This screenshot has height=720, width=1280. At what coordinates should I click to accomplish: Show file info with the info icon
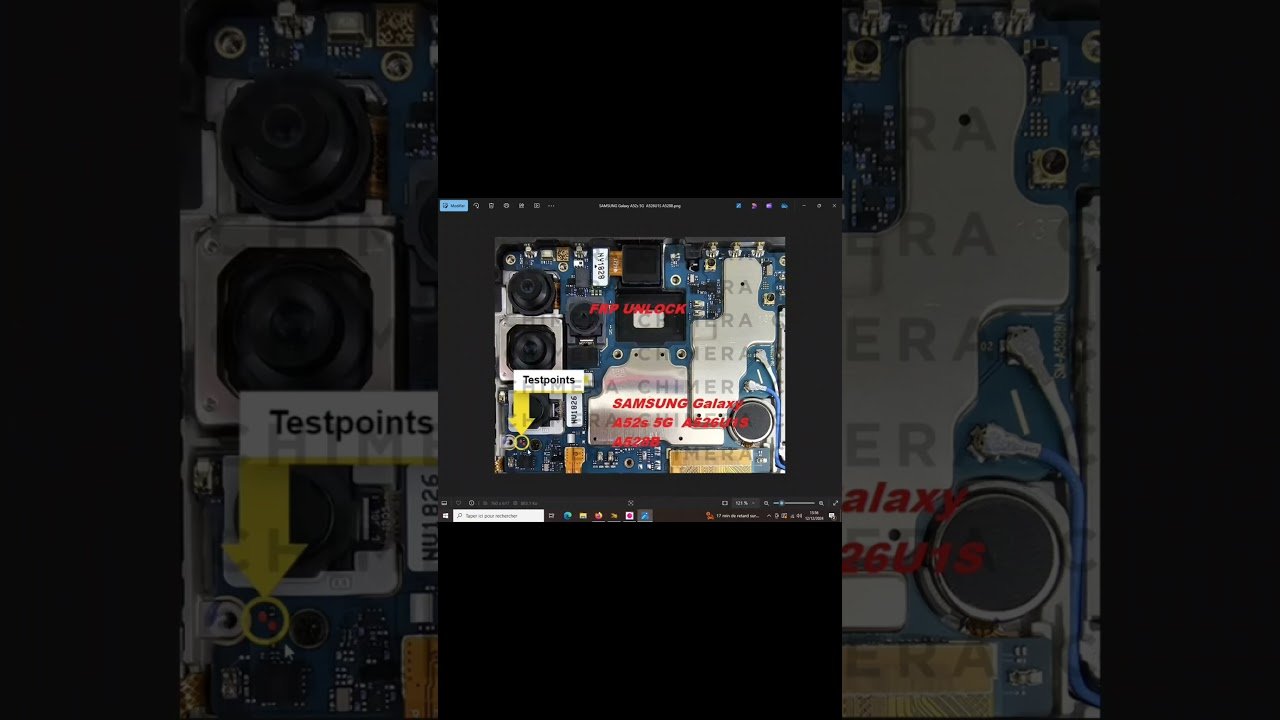(x=471, y=503)
